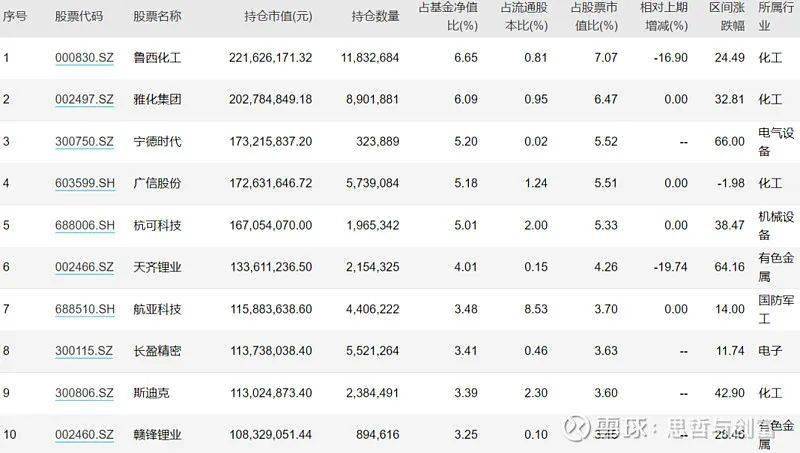800x453 pixels.
Task: Click the 所属行业 column header
Action: (776, 16)
